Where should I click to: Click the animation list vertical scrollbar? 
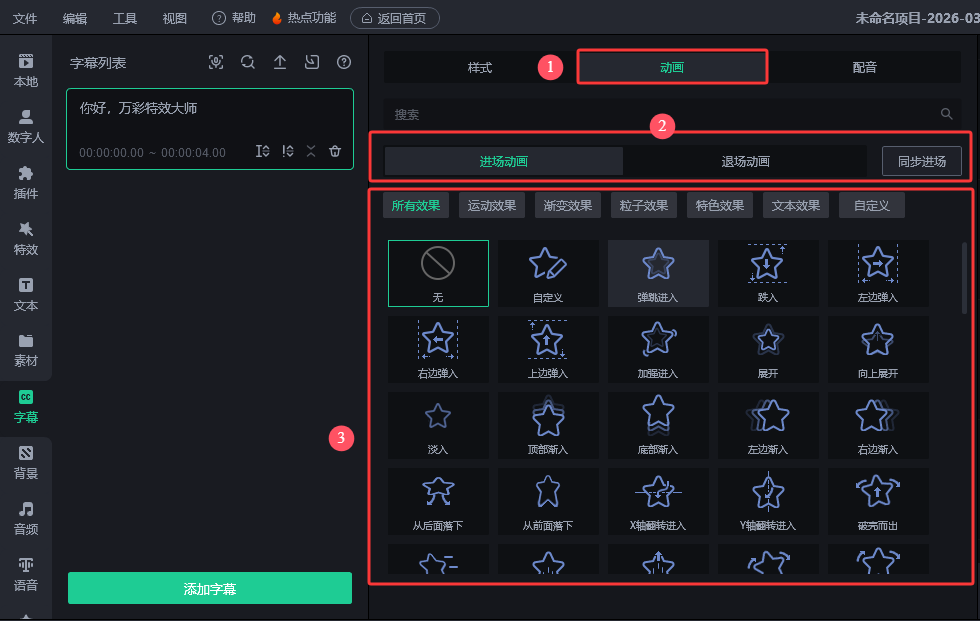tap(964, 278)
